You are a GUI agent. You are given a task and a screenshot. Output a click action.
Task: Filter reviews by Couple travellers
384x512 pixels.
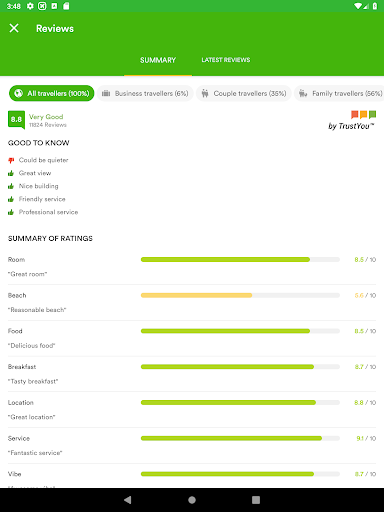coord(244,93)
